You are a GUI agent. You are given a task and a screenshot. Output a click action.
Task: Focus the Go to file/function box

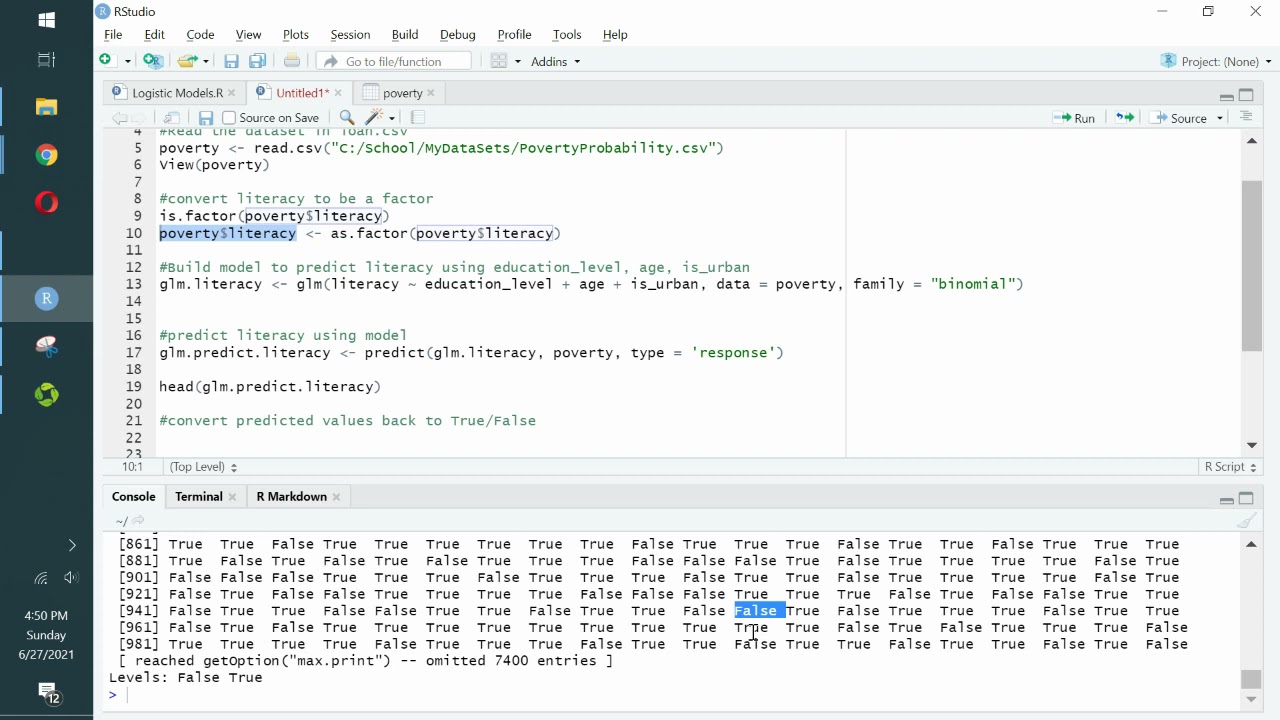point(394,61)
